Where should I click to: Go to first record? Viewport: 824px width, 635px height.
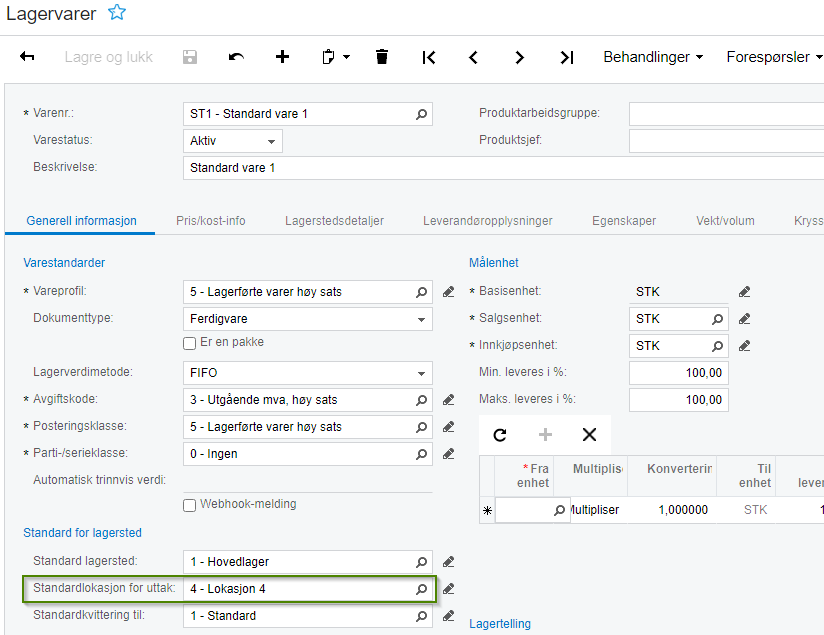(428, 57)
